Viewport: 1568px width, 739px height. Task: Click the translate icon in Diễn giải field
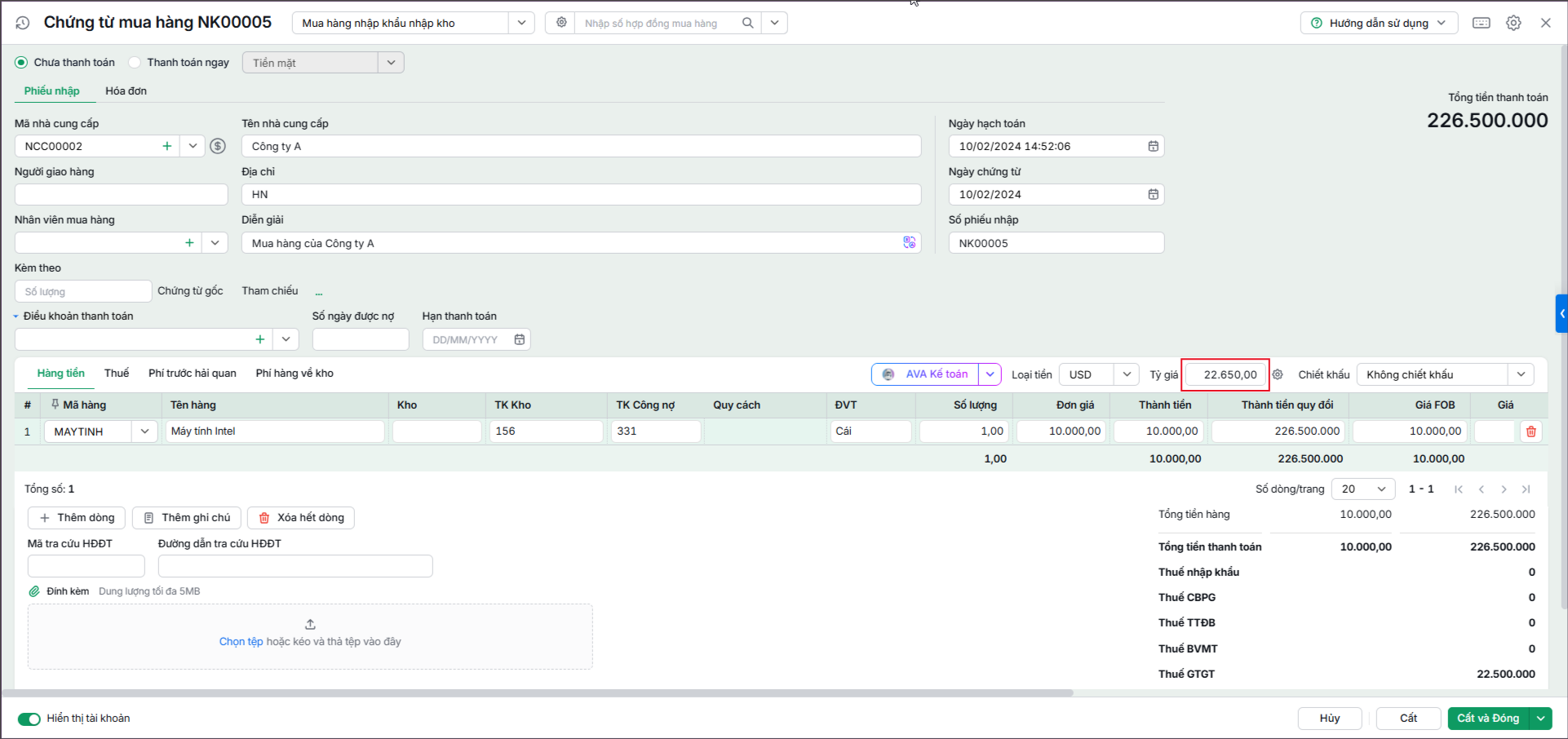[910, 242]
